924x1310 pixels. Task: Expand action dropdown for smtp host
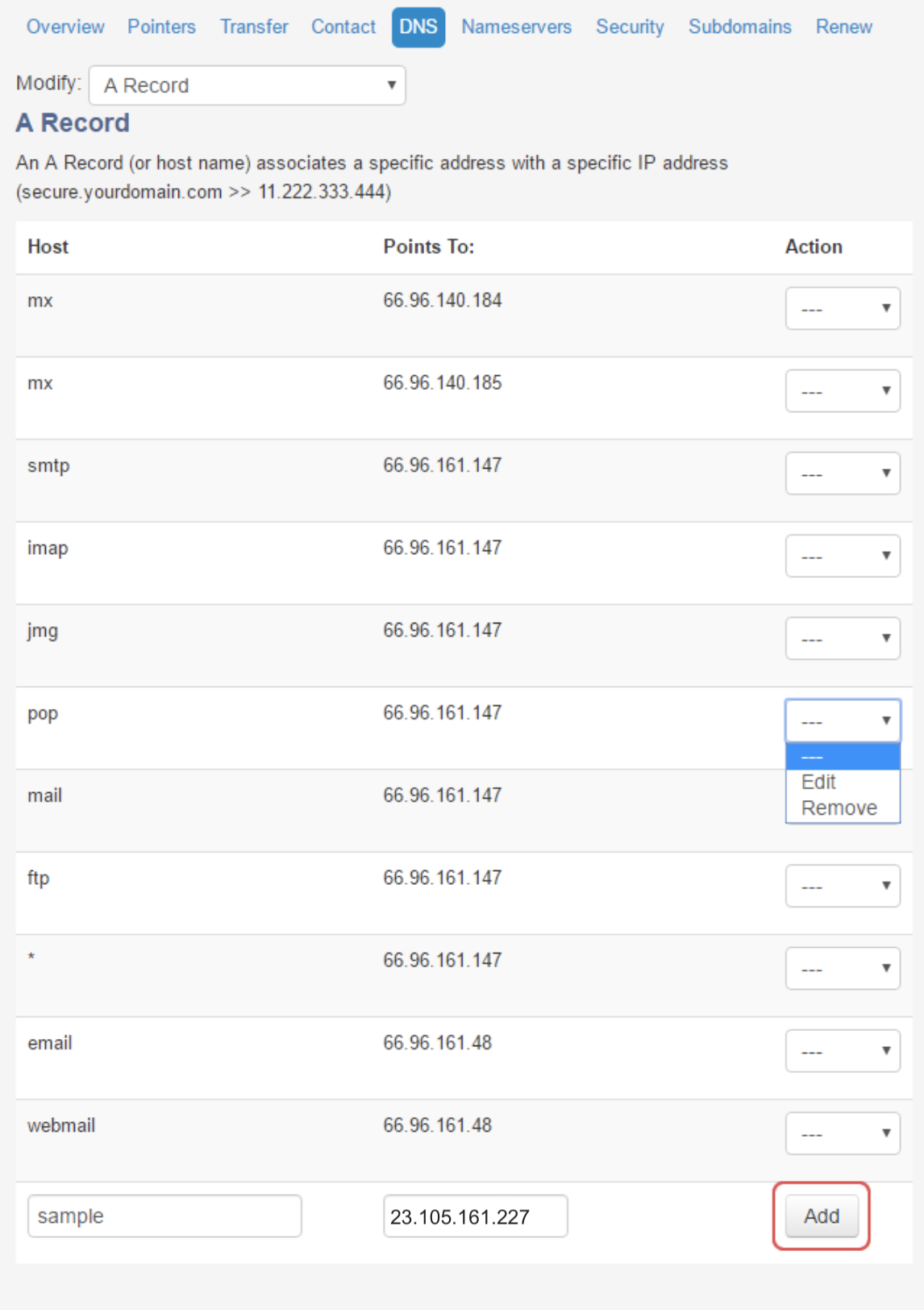(x=843, y=474)
